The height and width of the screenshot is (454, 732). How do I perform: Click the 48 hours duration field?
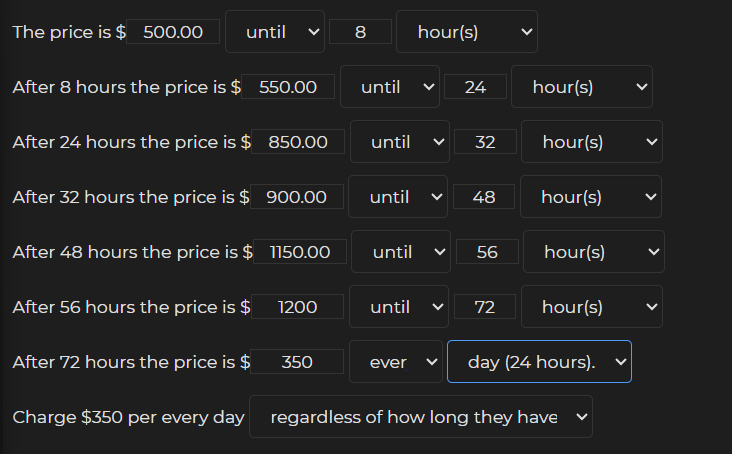pos(484,197)
